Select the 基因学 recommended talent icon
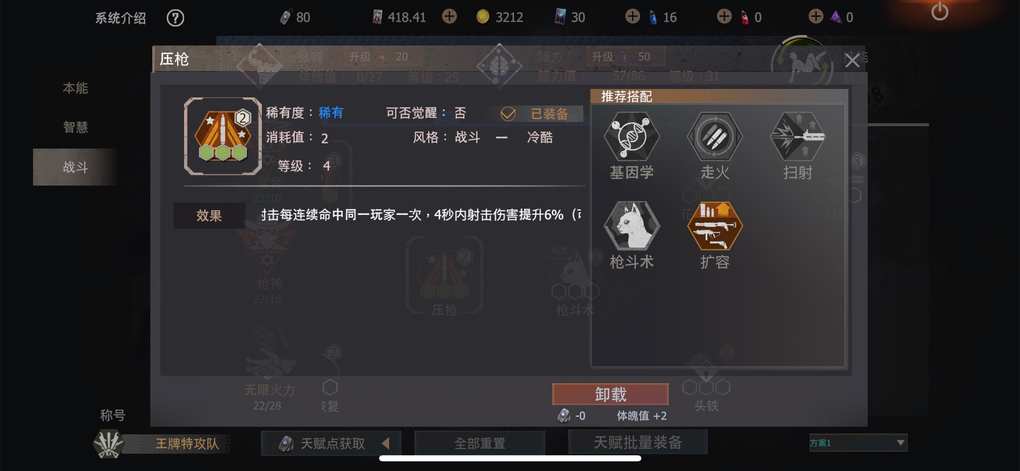1020x471 pixels. tap(631, 137)
